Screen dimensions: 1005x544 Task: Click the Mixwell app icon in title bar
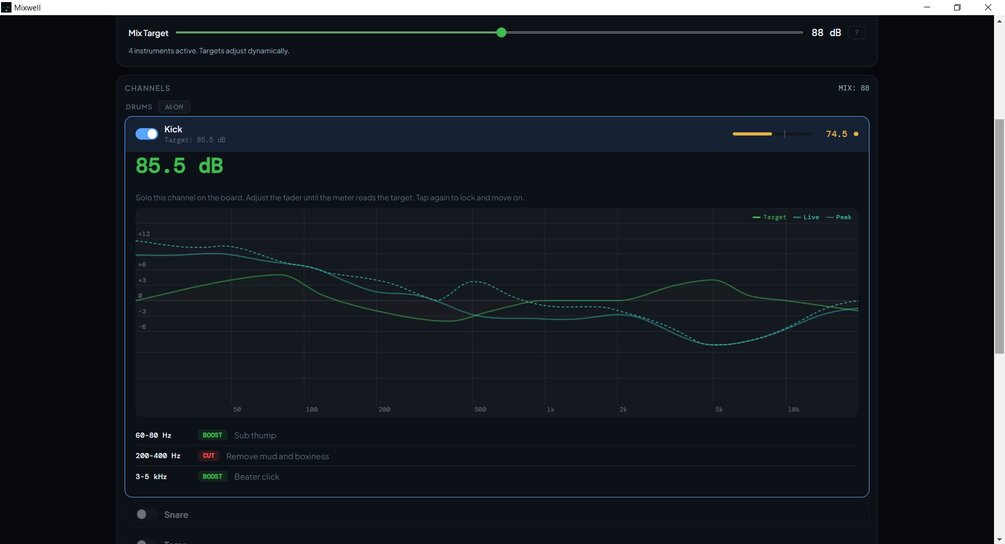(x=6, y=8)
